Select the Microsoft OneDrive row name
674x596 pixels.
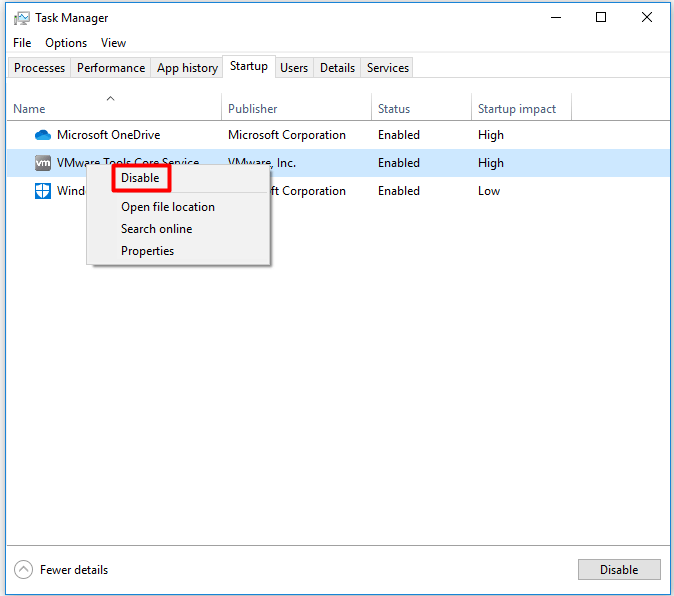tap(108, 135)
